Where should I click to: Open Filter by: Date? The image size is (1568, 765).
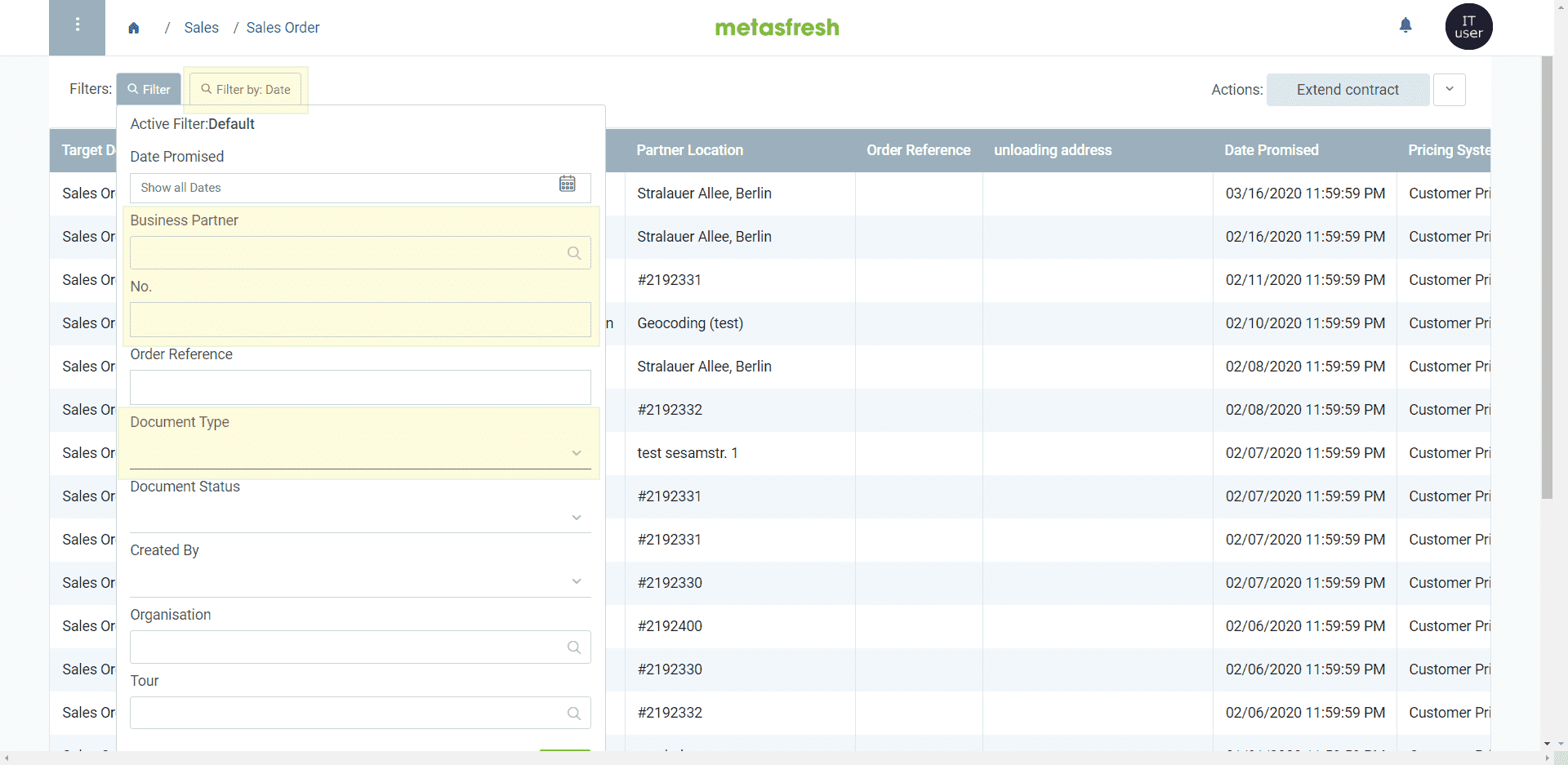point(246,90)
